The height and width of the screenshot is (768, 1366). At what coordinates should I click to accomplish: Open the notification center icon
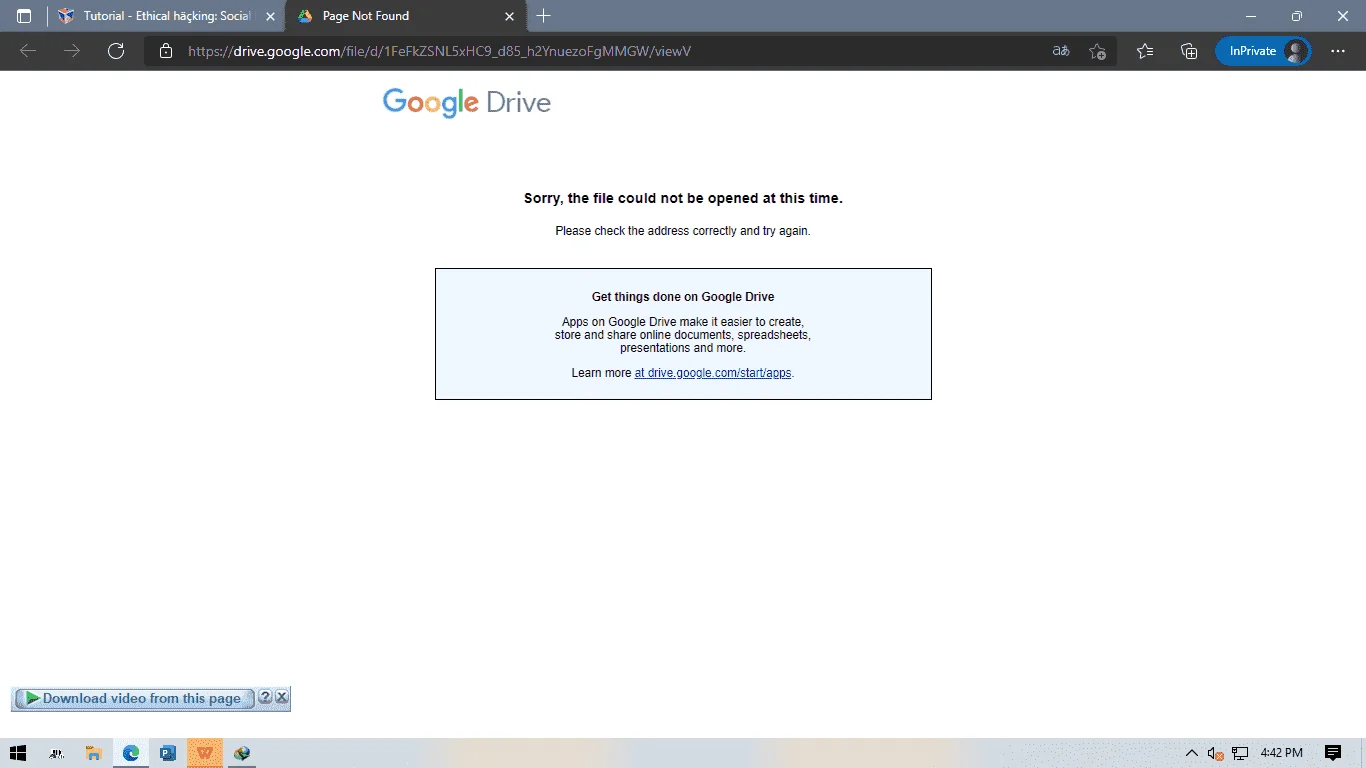click(x=1333, y=753)
